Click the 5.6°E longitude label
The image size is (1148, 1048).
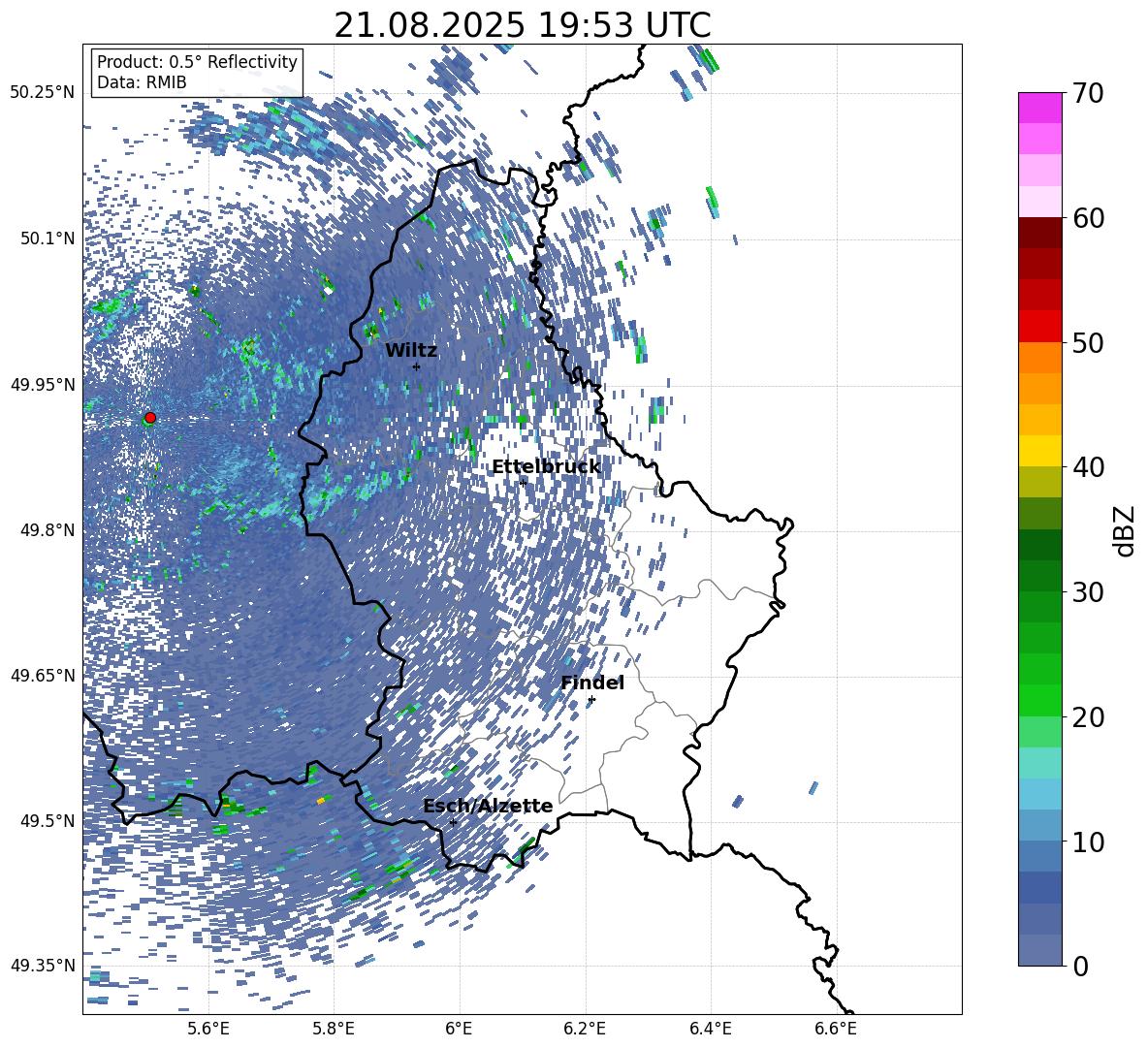(208, 1029)
